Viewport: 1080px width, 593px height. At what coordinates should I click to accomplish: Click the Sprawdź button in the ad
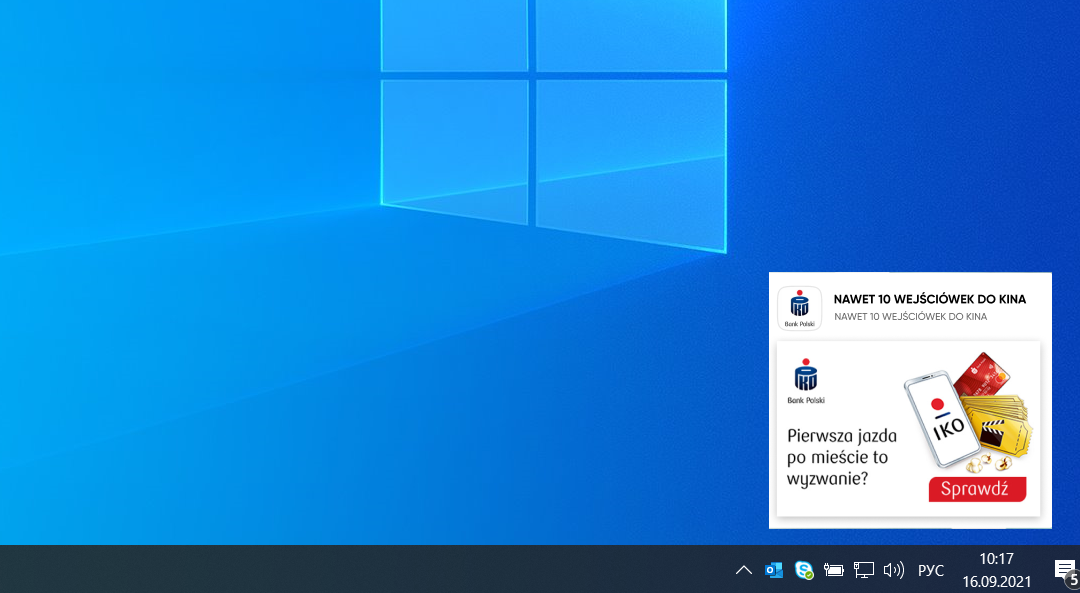click(977, 489)
